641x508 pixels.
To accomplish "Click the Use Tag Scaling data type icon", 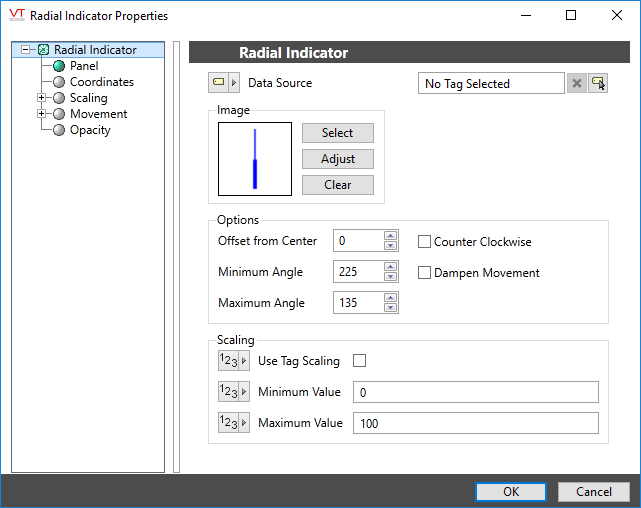I will (x=228, y=361).
